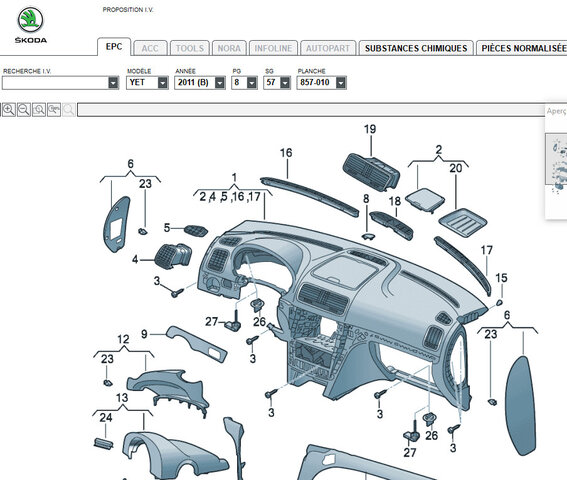Click the ribbed grille cover drawing under 20
Screen dimensions: 567x480
pos(462,222)
